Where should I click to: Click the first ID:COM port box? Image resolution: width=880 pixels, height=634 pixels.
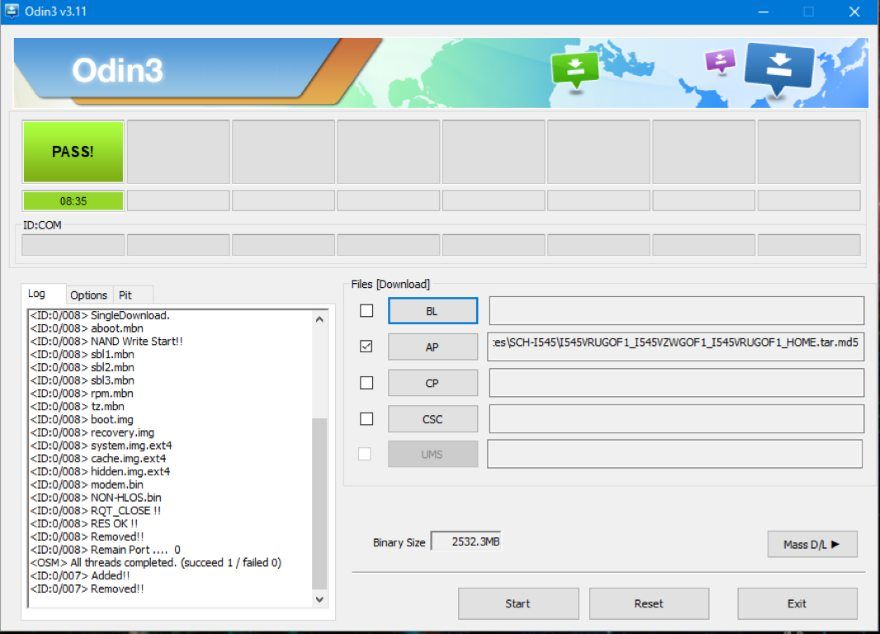tap(73, 245)
